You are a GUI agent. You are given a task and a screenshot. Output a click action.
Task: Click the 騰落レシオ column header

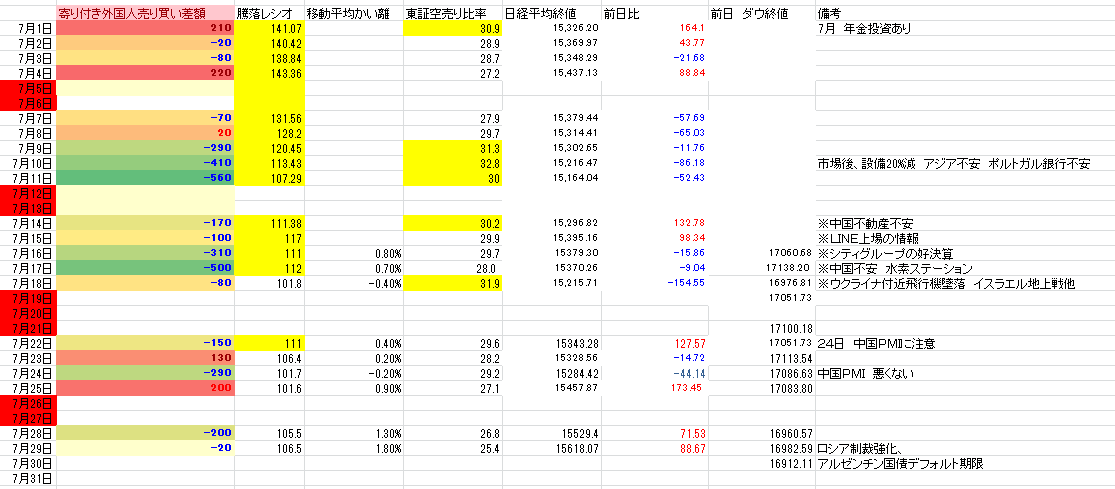[x=270, y=14]
